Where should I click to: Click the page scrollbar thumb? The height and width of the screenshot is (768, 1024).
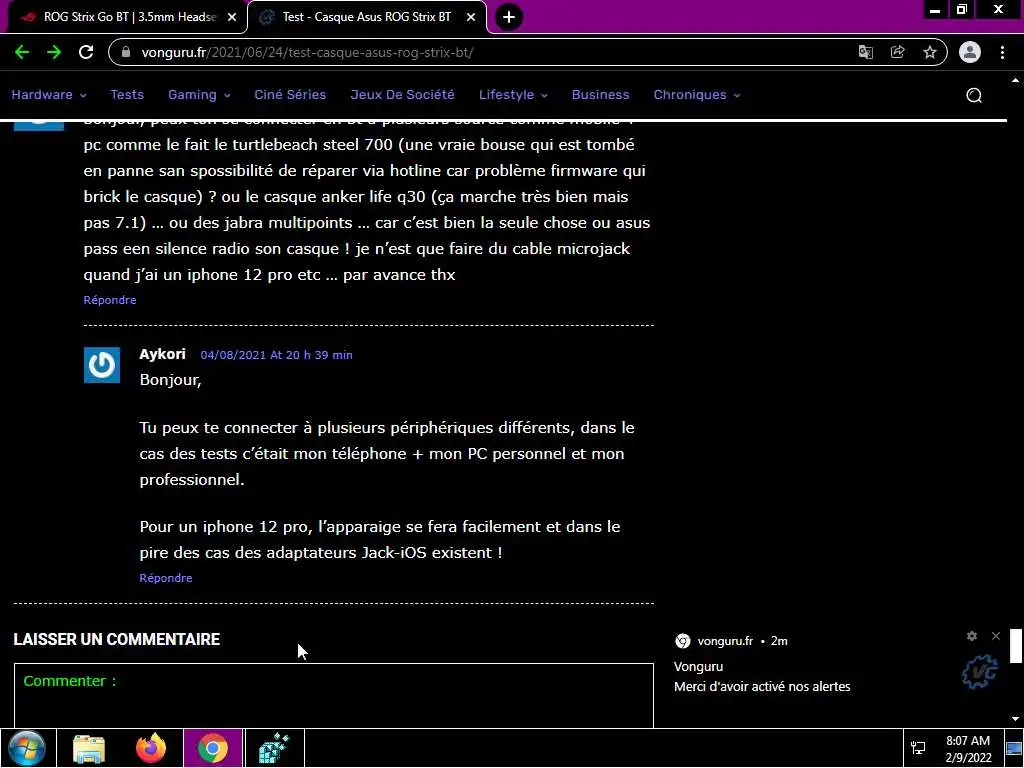coord(1015,645)
